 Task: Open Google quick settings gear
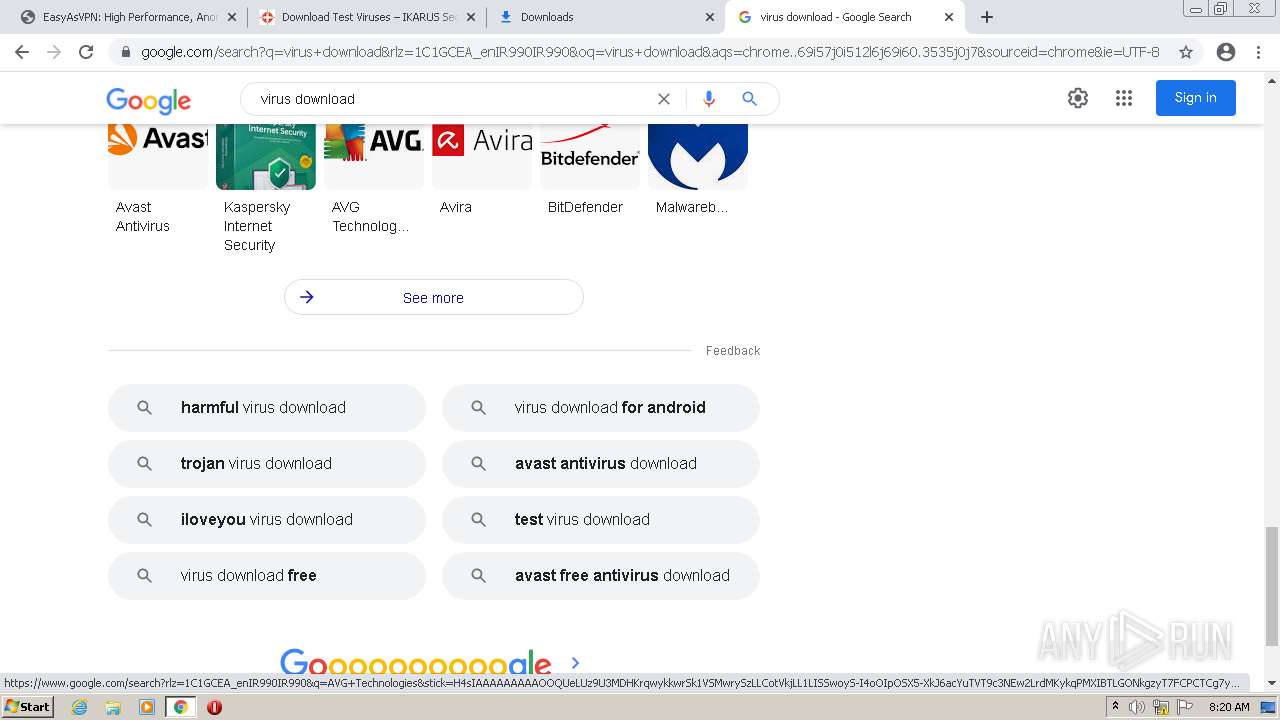click(x=1077, y=98)
